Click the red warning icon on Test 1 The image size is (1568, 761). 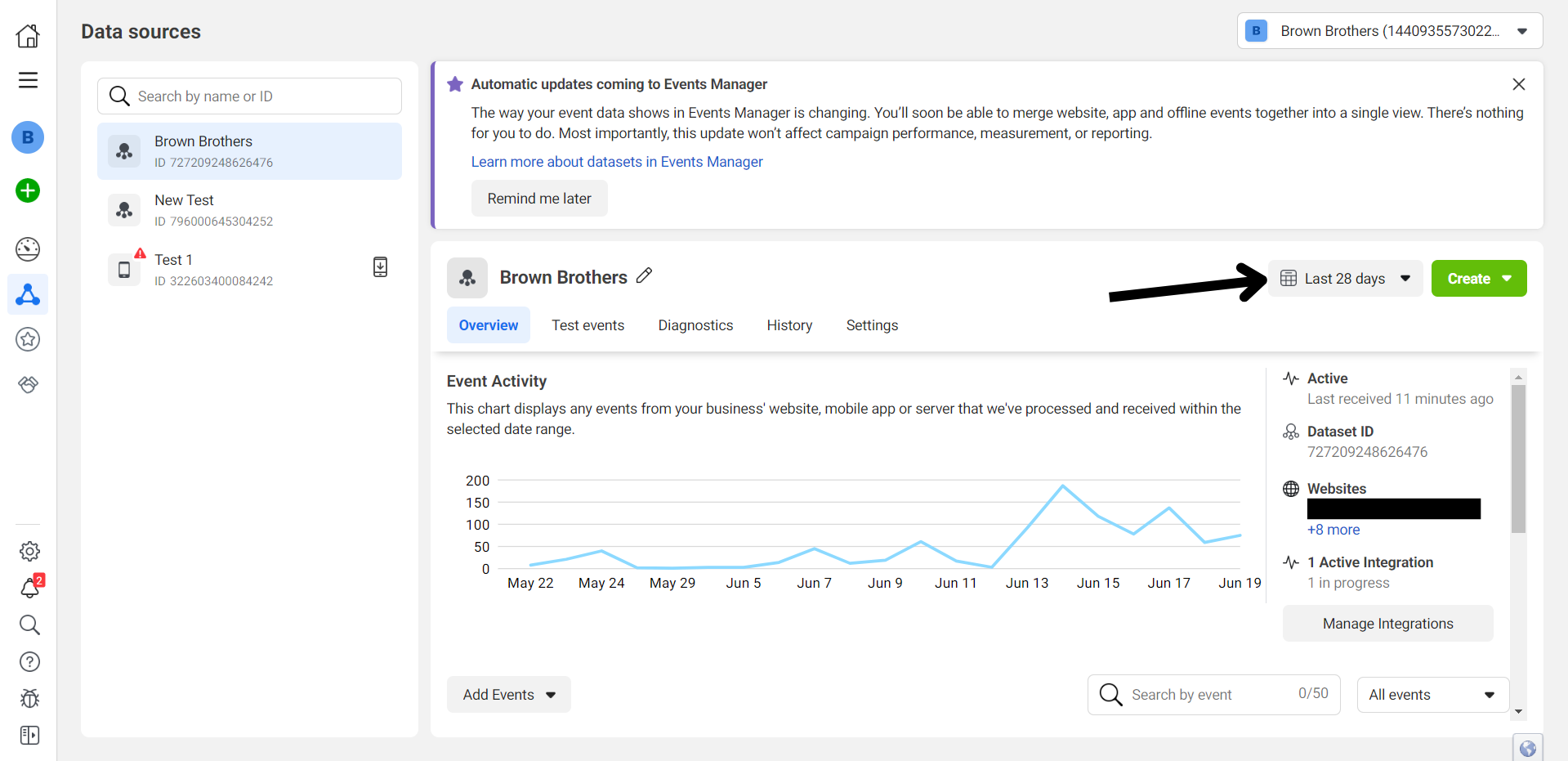click(141, 253)
